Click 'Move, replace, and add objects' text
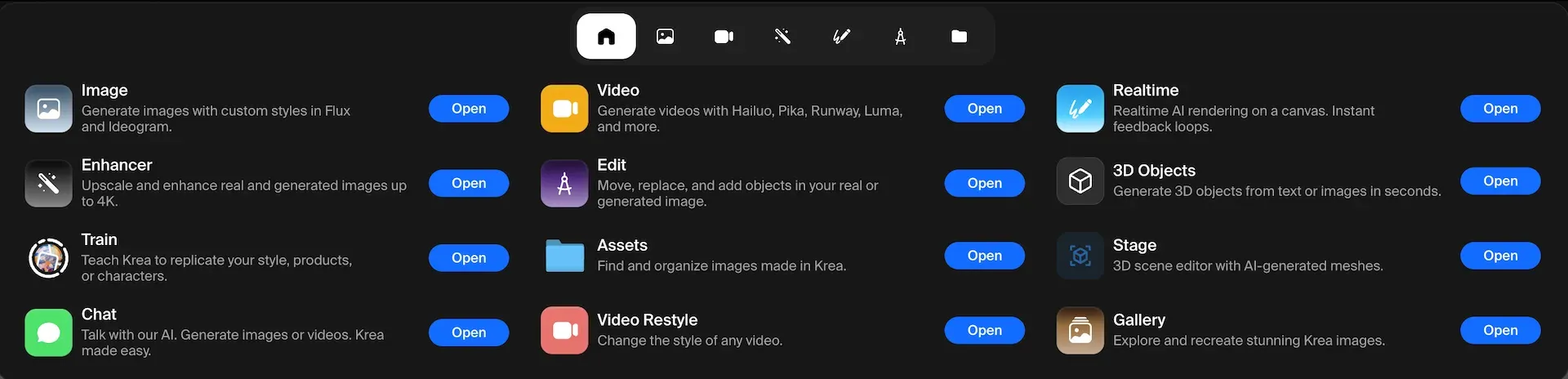 737,193
